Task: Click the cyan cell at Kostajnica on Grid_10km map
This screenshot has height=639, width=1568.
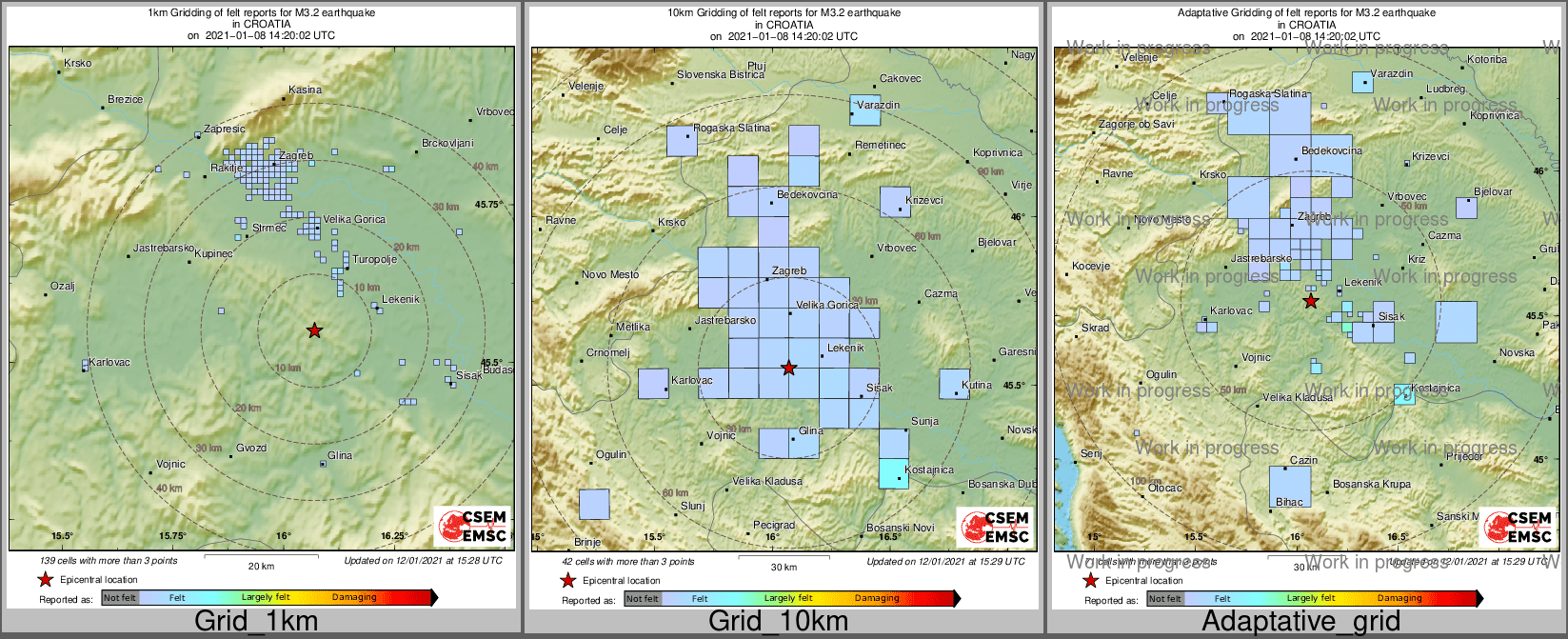Action: (x=893, y=473)
